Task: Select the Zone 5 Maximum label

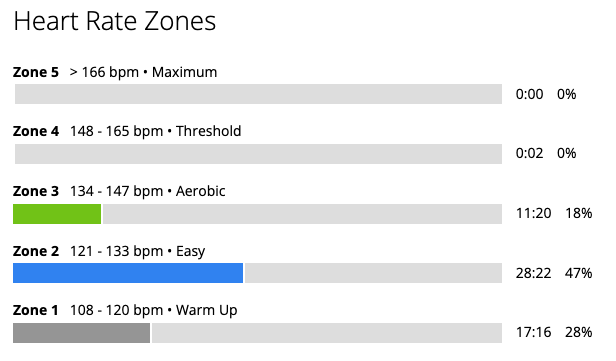Action: [x=115, y=72]
